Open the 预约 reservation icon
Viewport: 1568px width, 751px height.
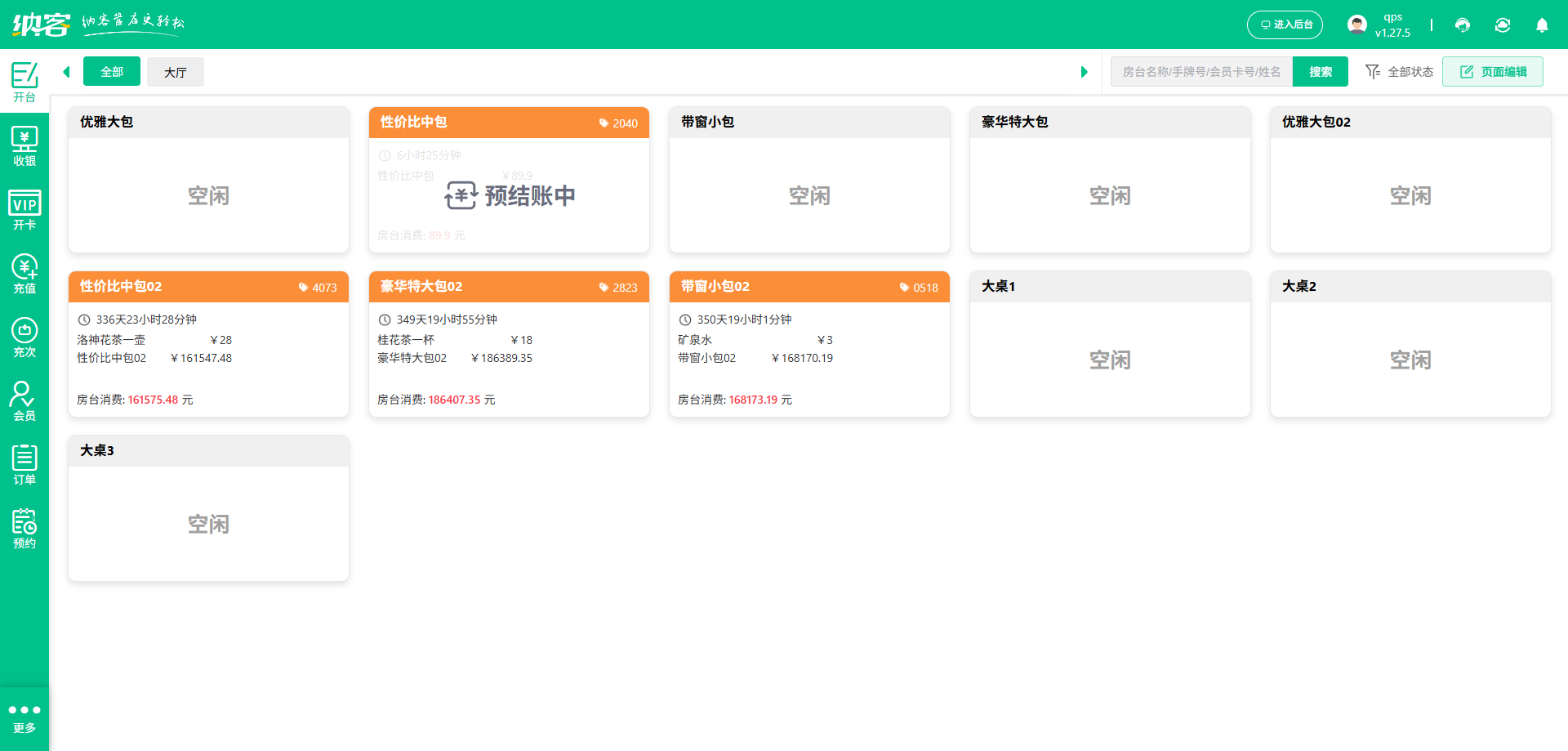tap(24, 527)
